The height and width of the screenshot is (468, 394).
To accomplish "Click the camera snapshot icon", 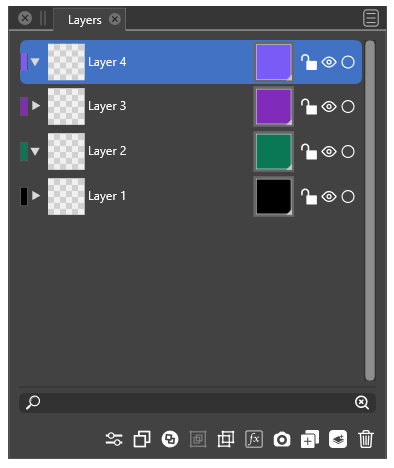I will click(x=282, y=439).
